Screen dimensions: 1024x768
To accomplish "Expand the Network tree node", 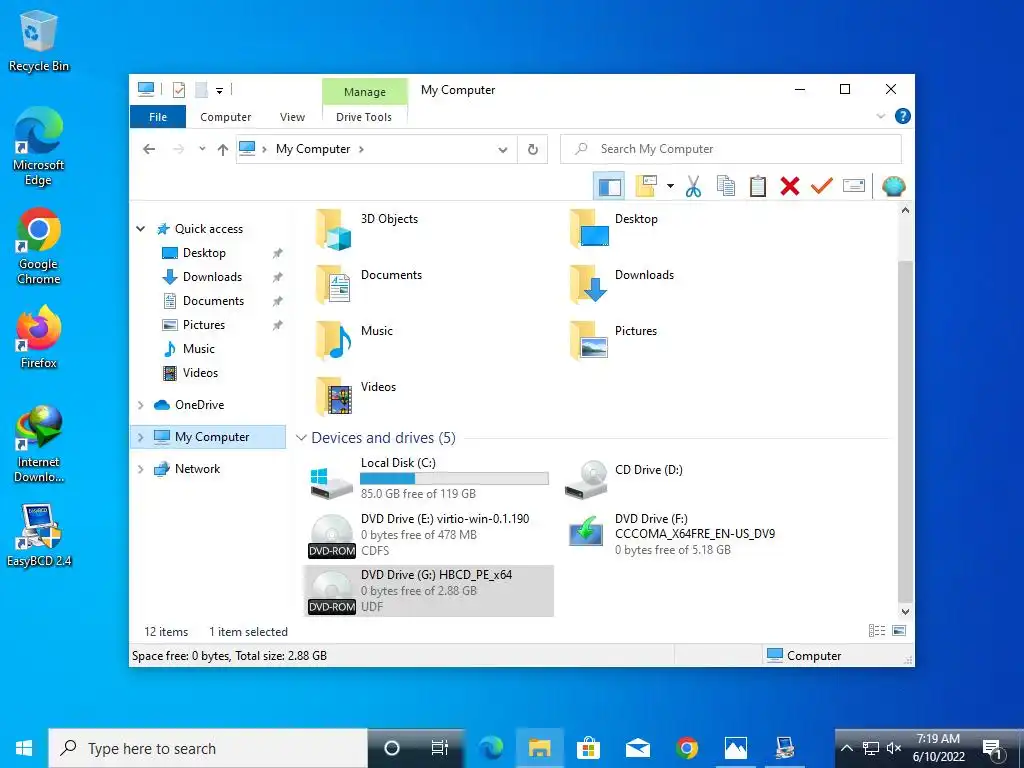I will point(140,469).
